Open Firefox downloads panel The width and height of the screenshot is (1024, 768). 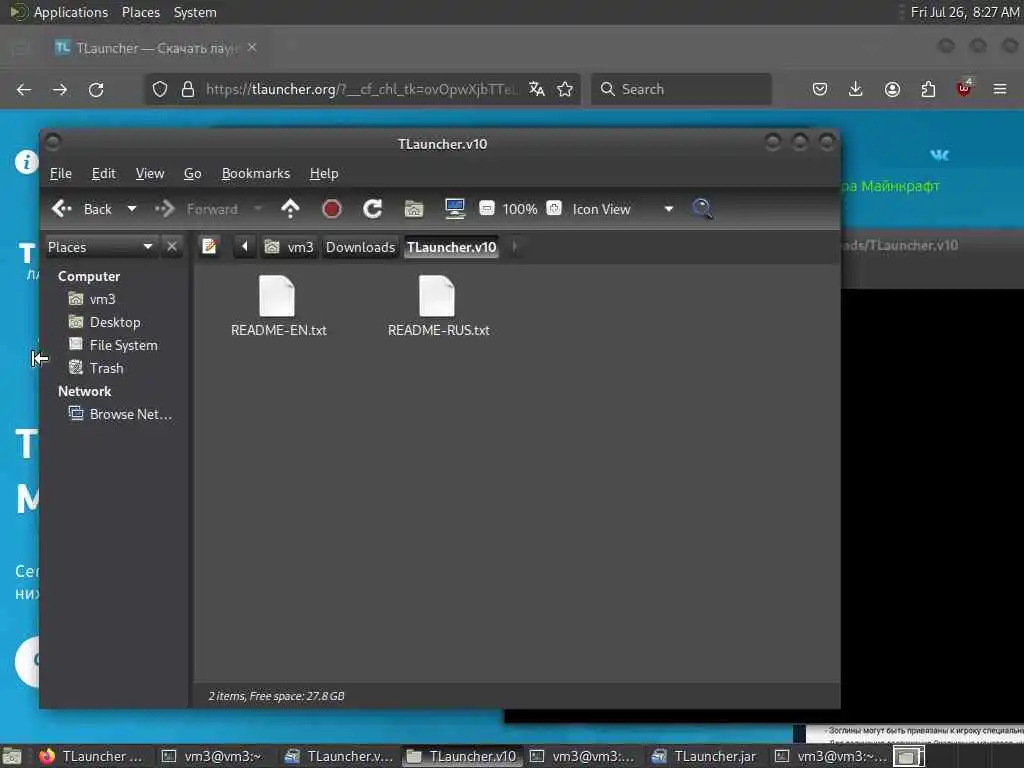tap(856, 89)
